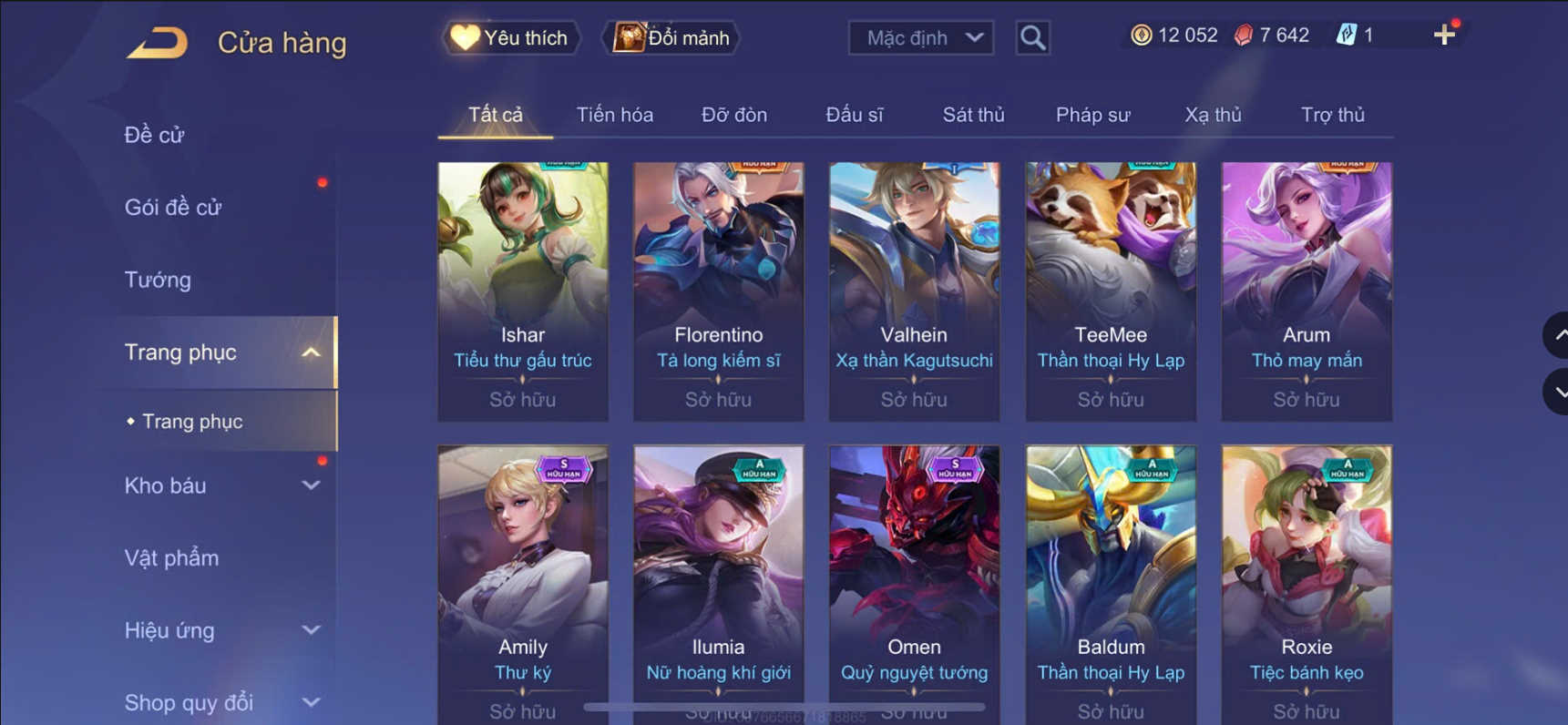This screenshot has width=1568, height=725.
Task: Open Tướng in the sidebar
Action: pos(158,280)
